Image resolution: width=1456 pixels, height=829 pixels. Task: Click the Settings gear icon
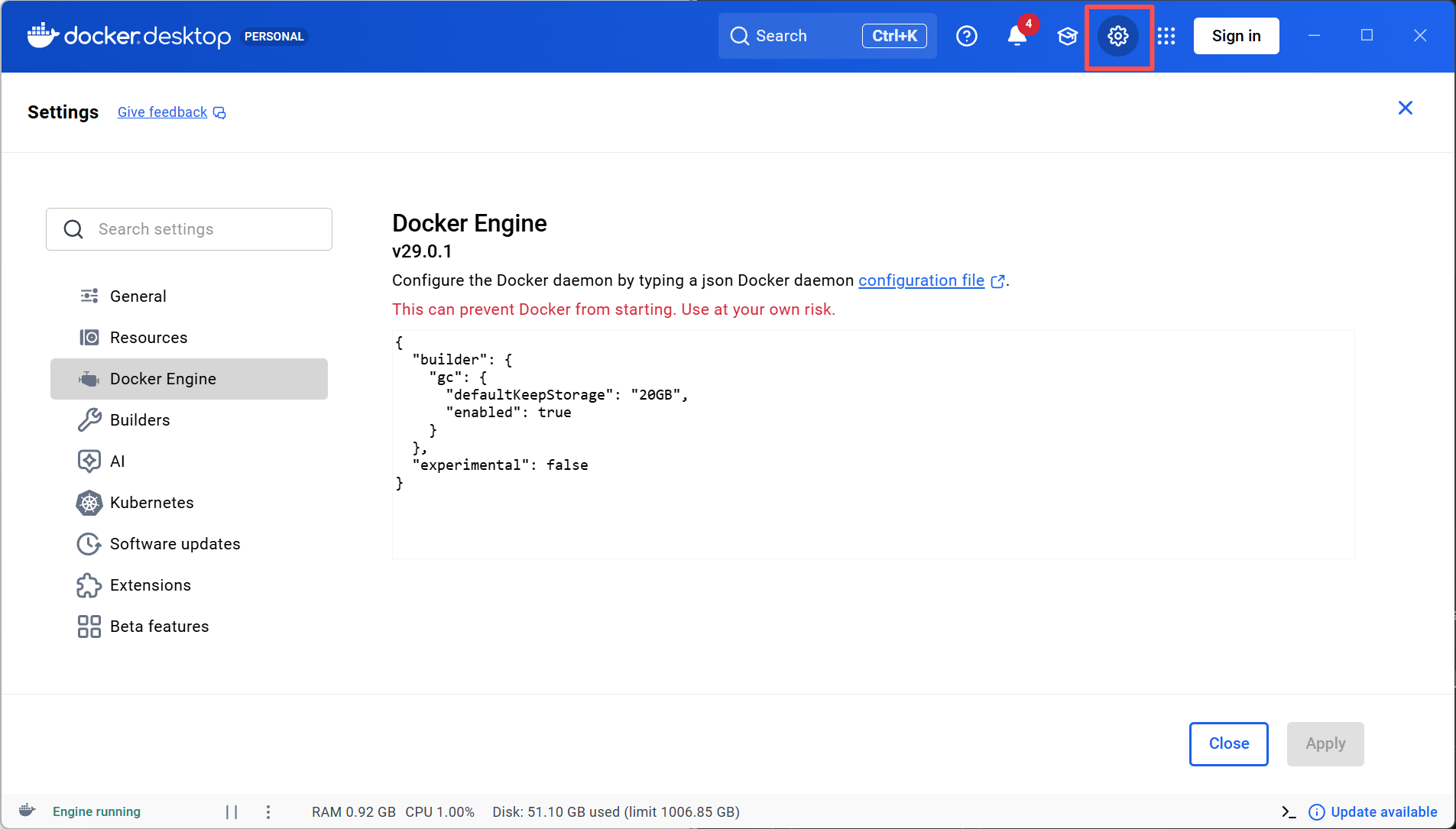(1118, 36)
